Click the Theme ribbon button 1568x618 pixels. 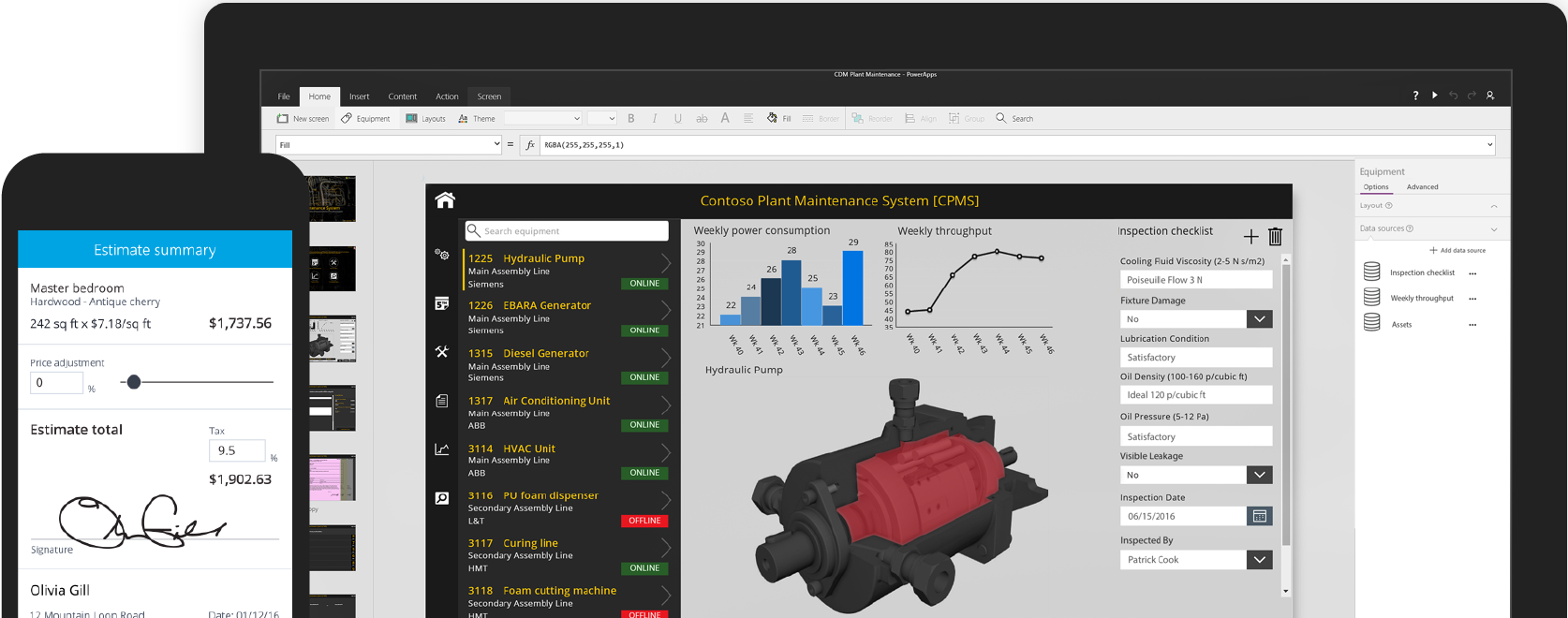[x=477, y=119]
